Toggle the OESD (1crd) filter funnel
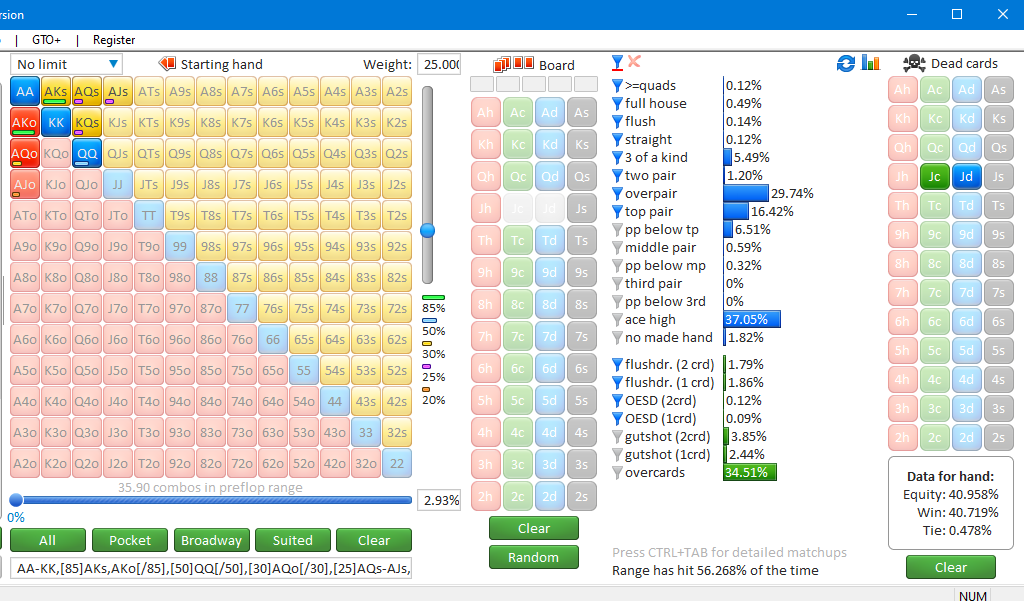 point(617,418)
